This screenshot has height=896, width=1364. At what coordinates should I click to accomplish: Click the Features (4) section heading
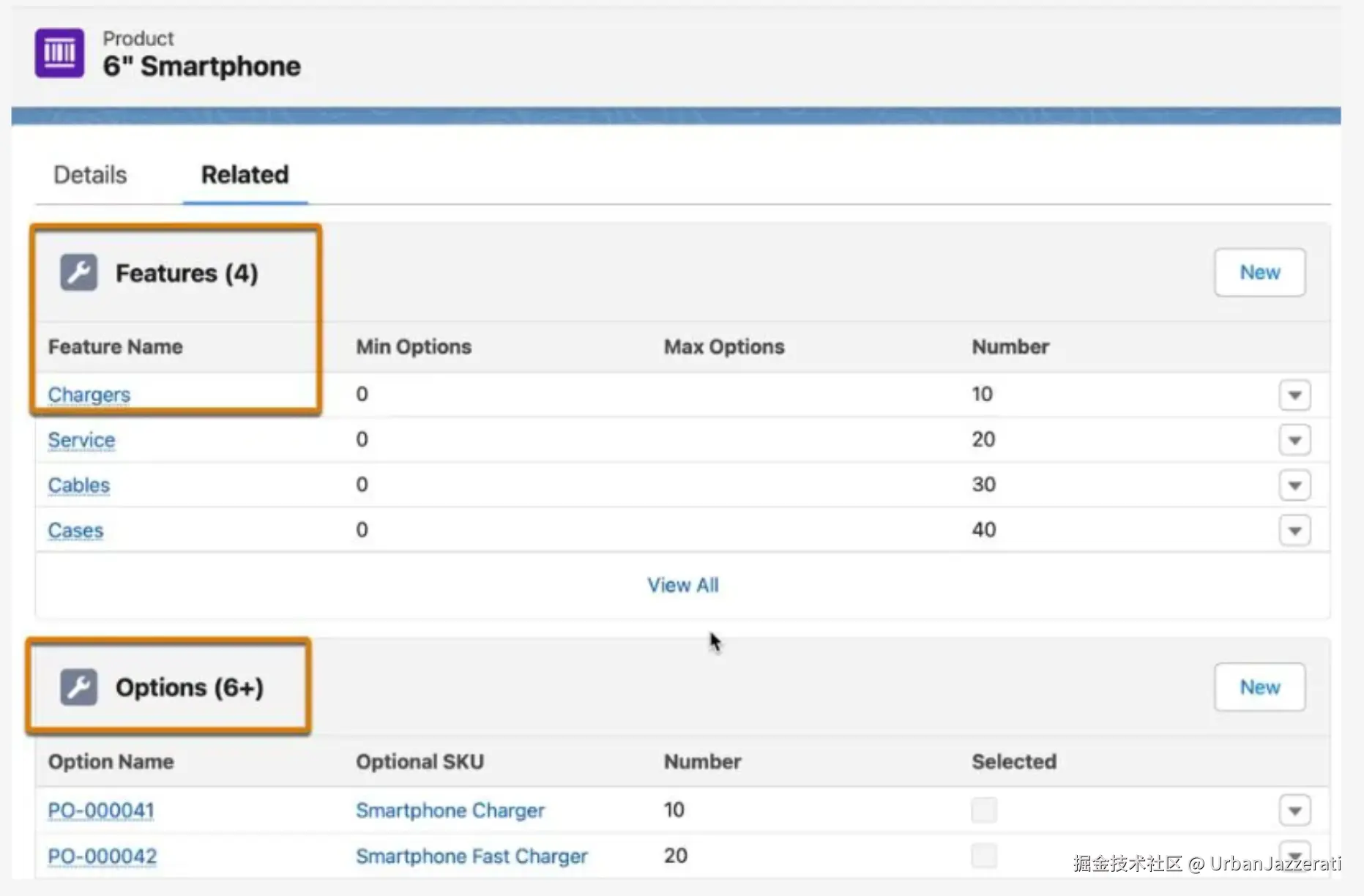pyautogui.click(x=187, y=273)
